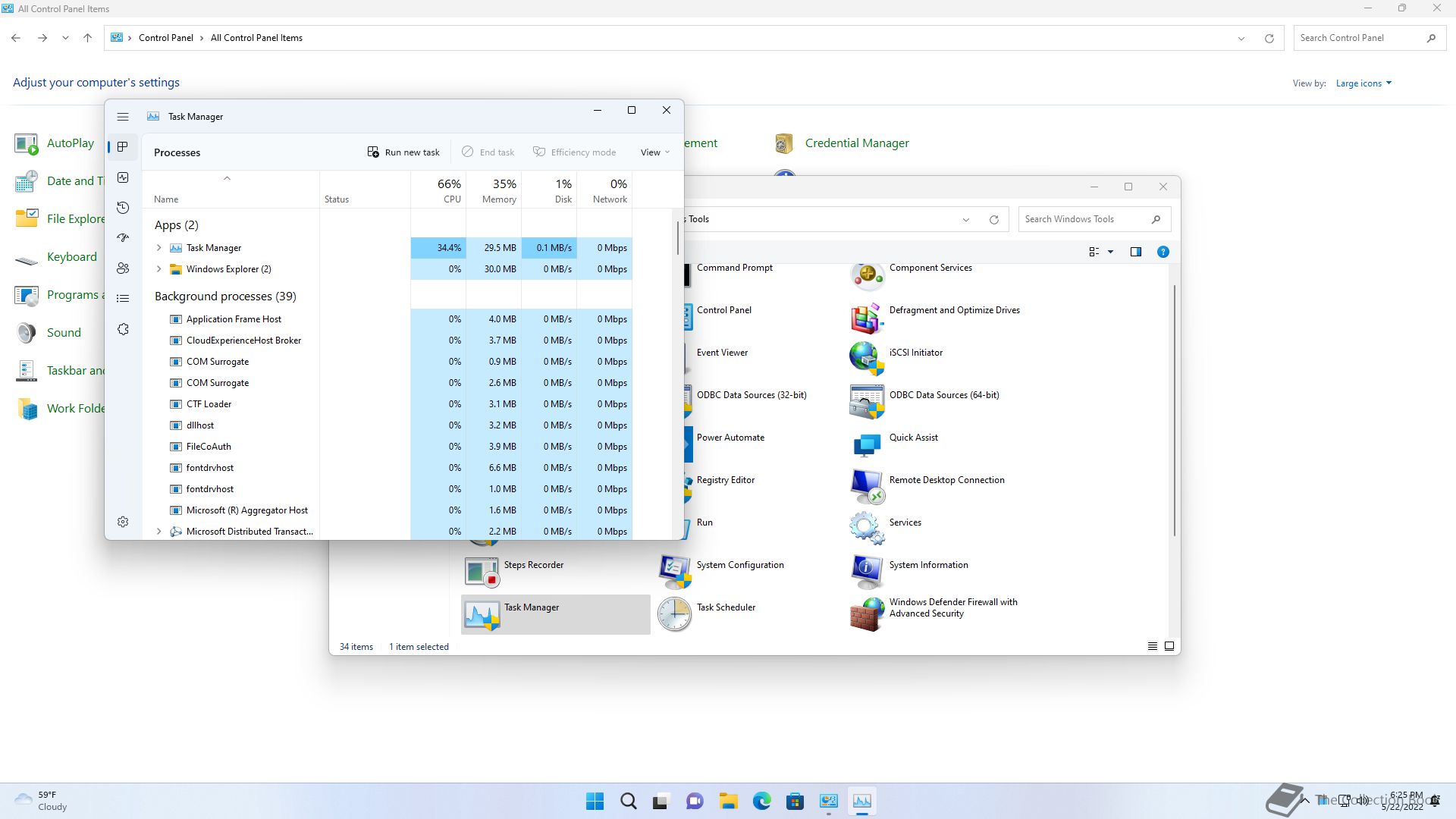Sort processes by Network column
This screenshot has height=819, width=1456.
(x=604, y=190)
